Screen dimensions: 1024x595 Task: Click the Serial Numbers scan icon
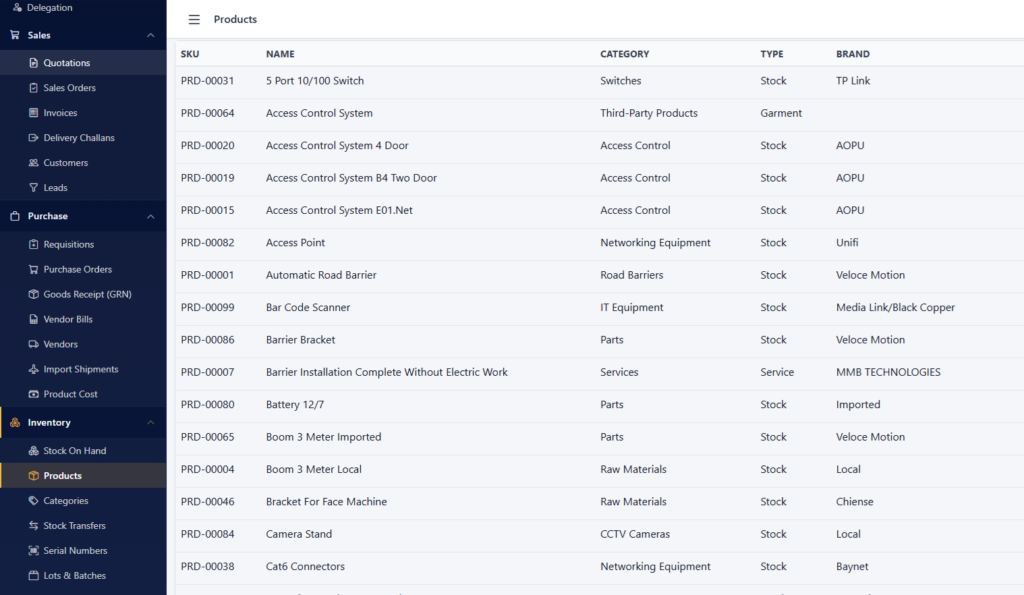pos(33,551)
